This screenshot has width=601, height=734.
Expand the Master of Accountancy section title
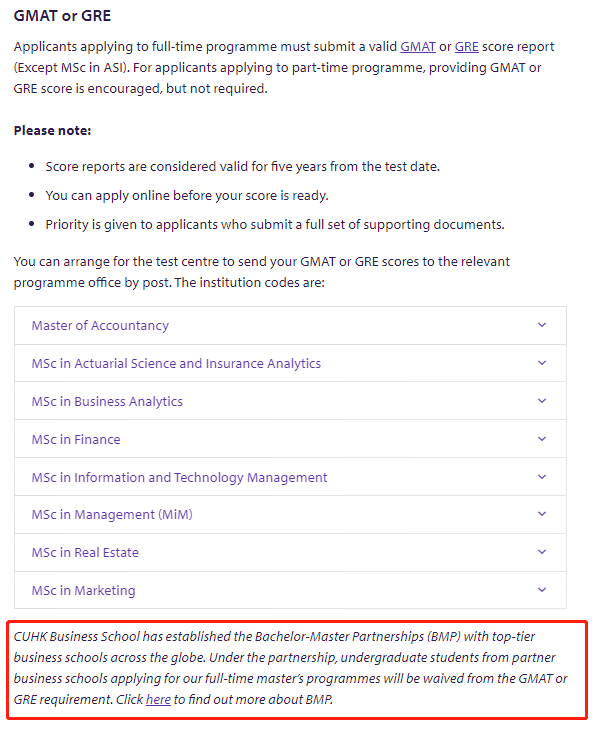tap(100, 325)
